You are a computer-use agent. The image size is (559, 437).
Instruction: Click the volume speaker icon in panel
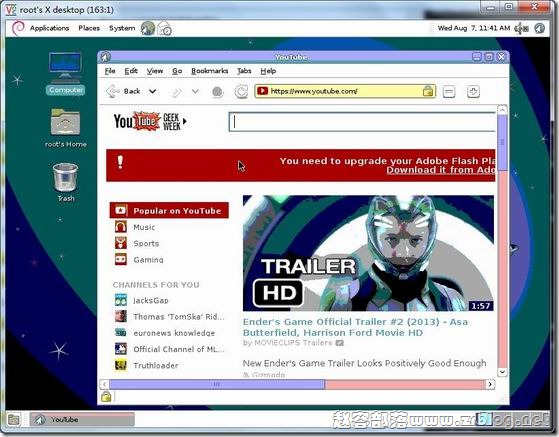pos(521,29)
